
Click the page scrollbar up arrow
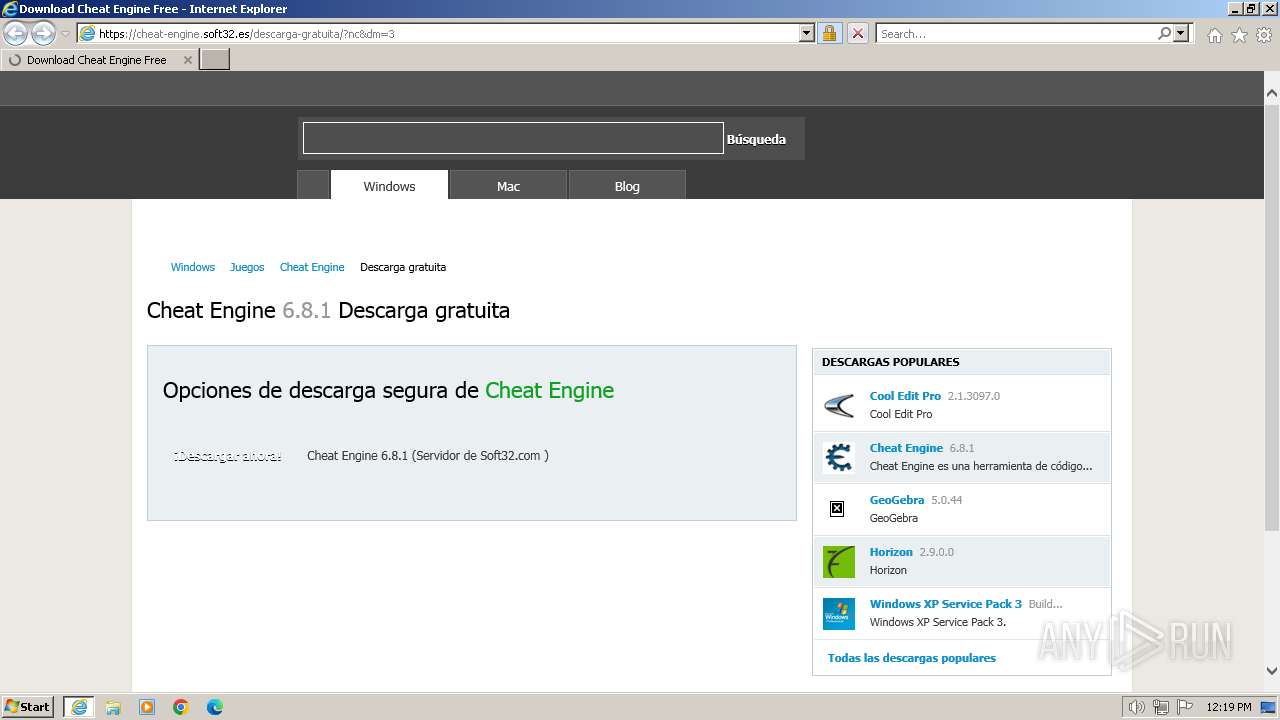click(1271, 94)
